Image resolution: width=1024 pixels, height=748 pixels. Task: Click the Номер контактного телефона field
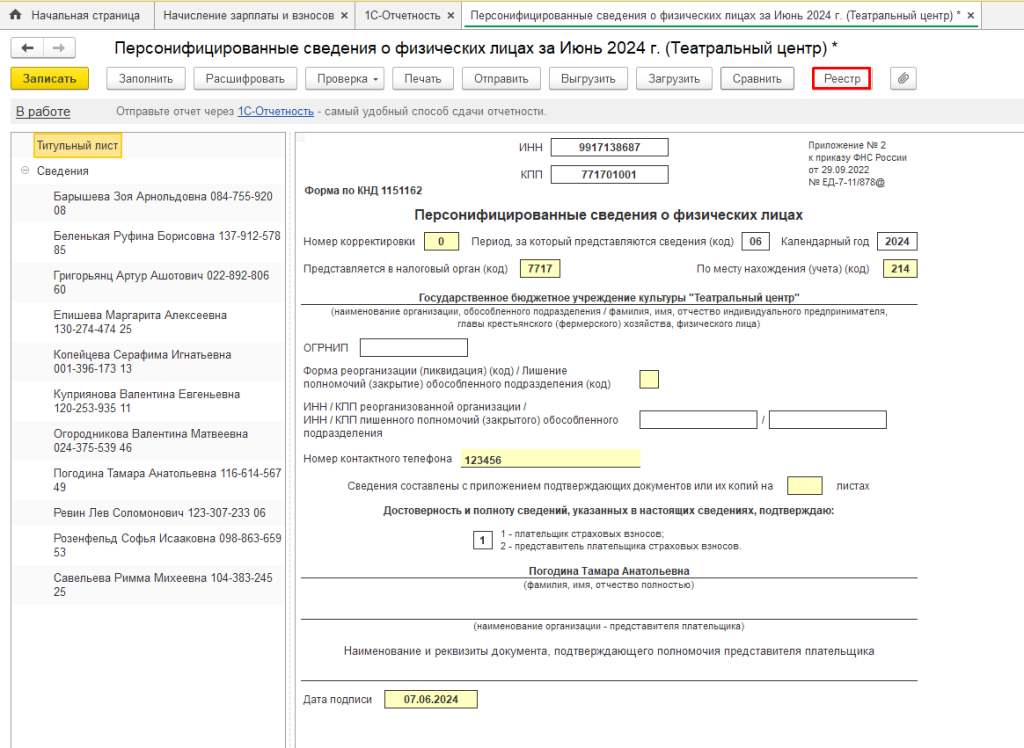tap(550, 459)
